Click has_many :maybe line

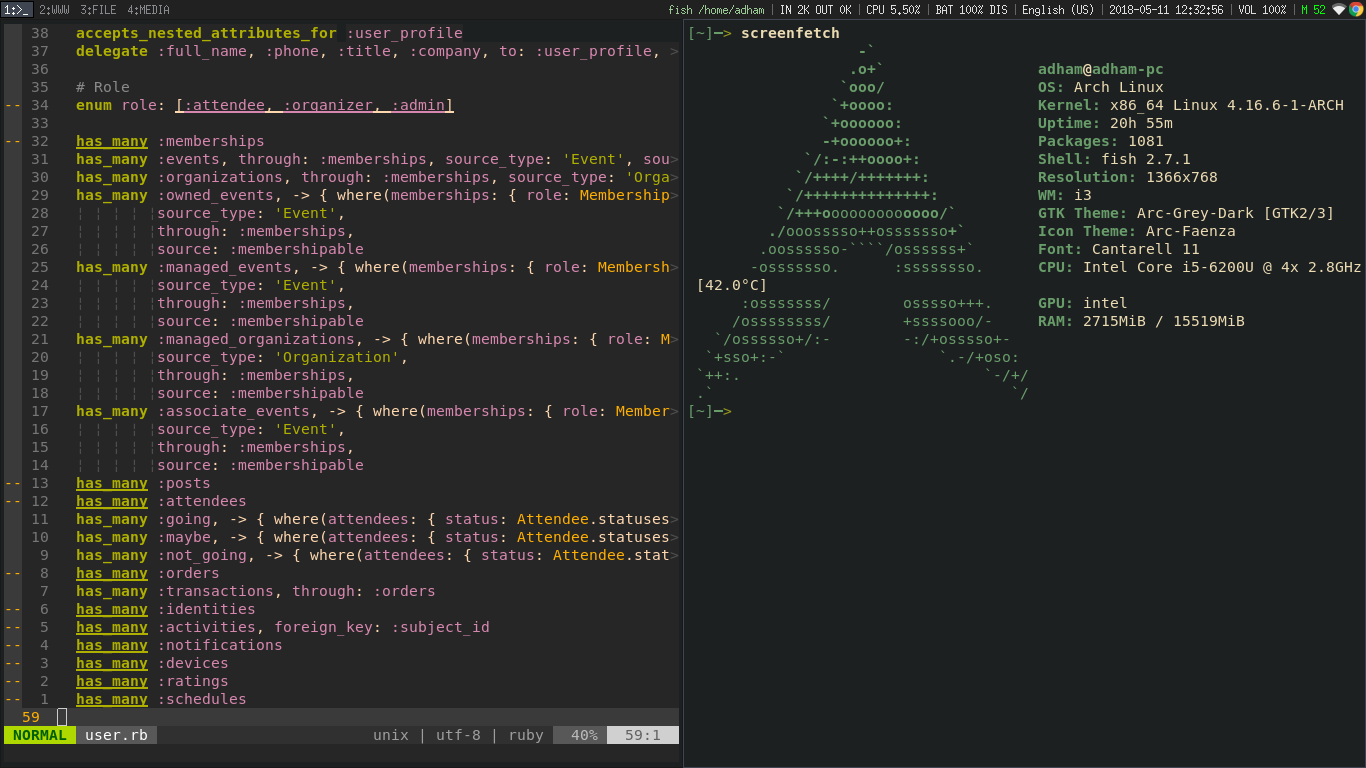pos(377,537)
